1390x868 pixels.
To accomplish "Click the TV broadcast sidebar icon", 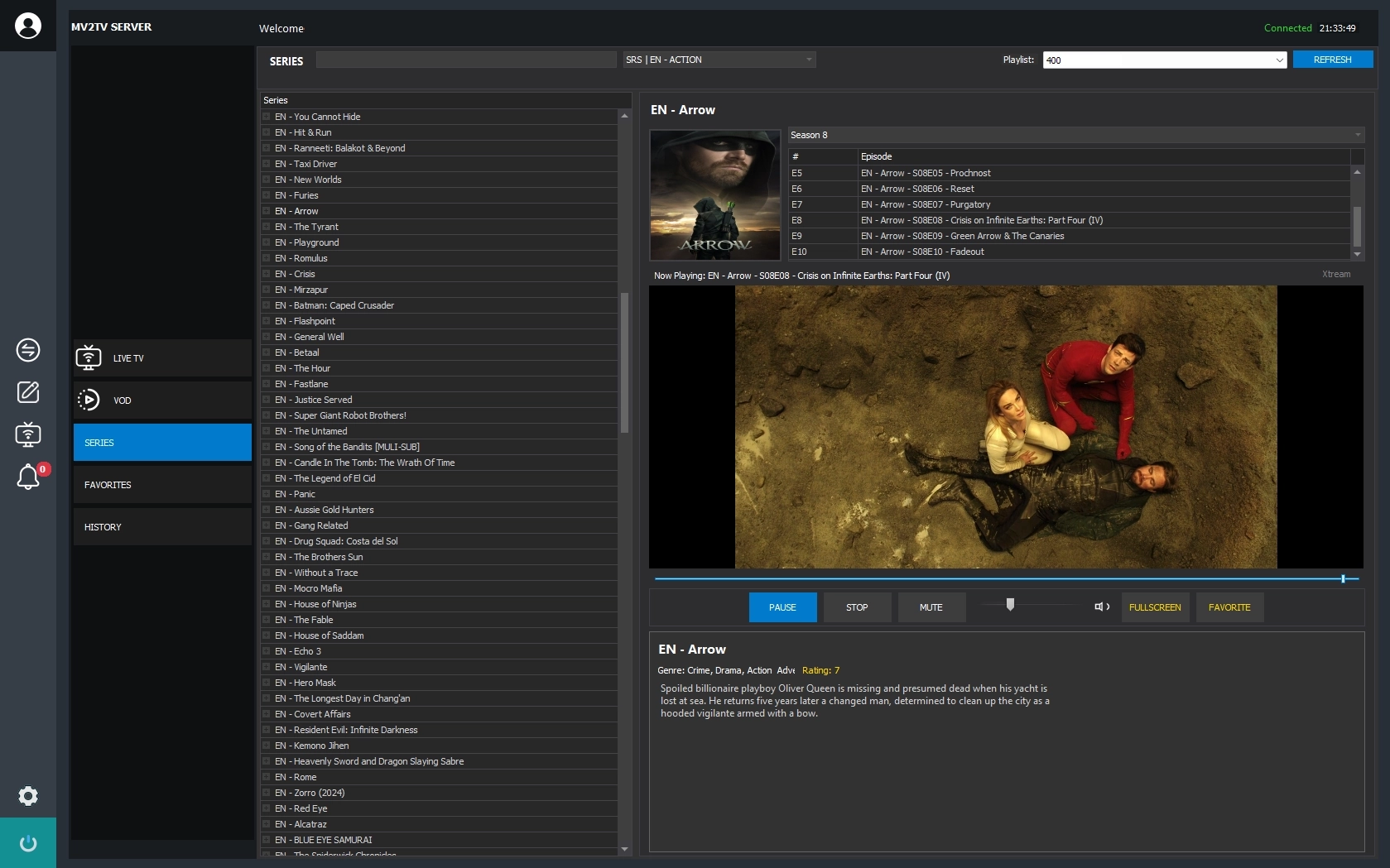I will [x=28, y=434].
